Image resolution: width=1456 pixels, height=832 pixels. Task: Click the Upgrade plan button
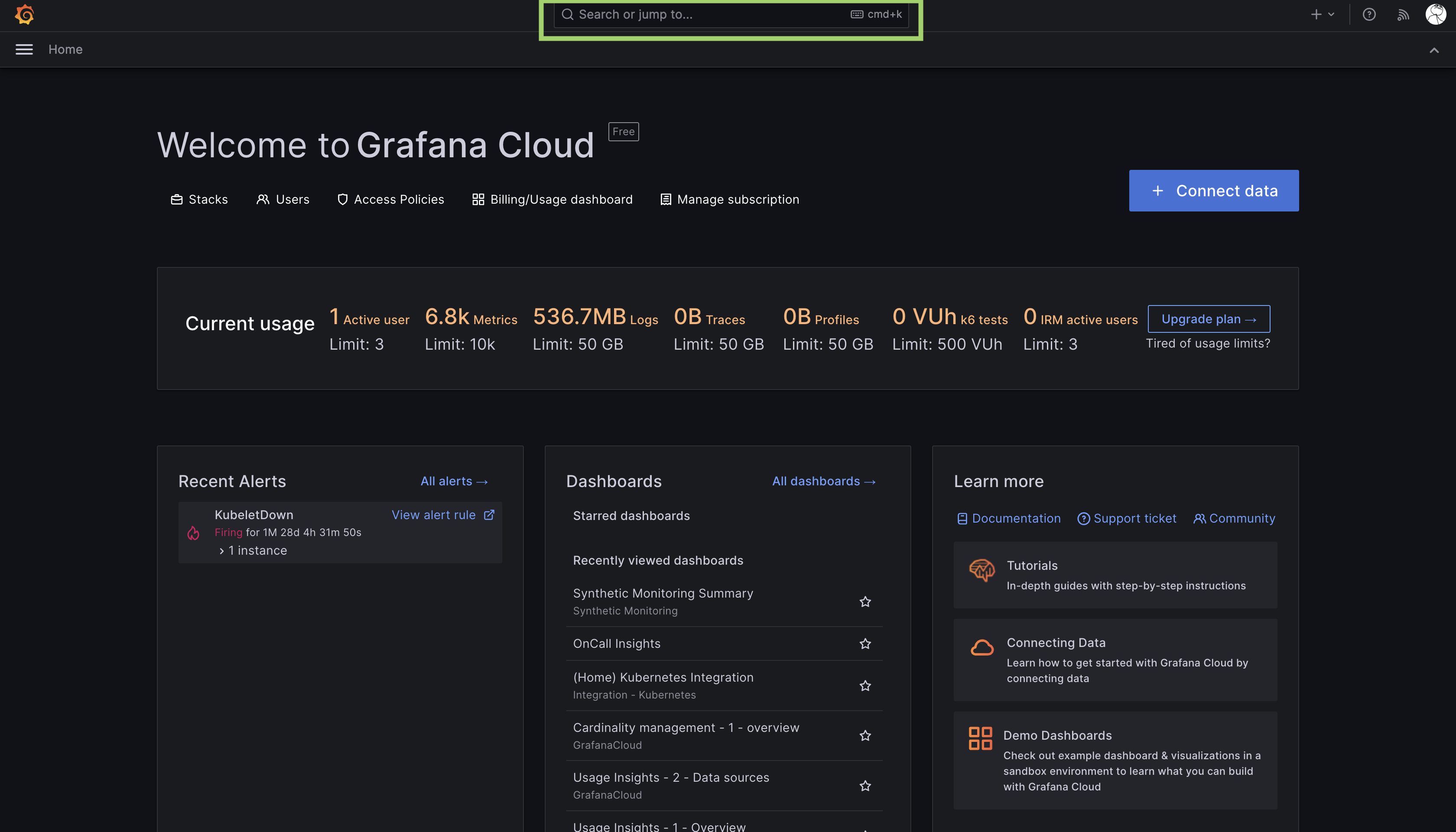tap(1209, 319)
